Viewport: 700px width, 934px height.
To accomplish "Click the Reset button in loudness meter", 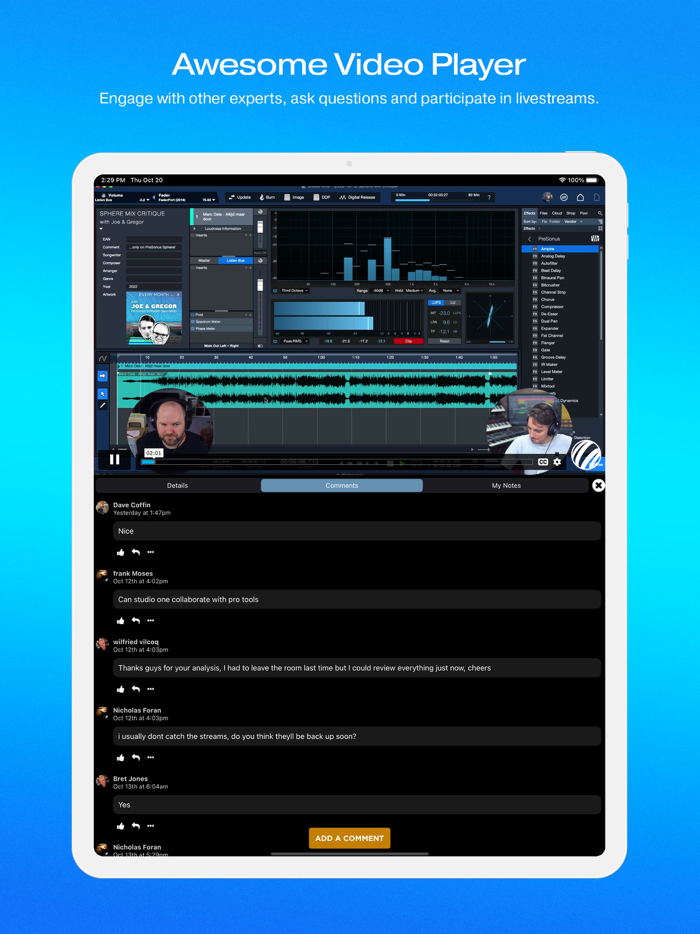I will coord(444,341).
